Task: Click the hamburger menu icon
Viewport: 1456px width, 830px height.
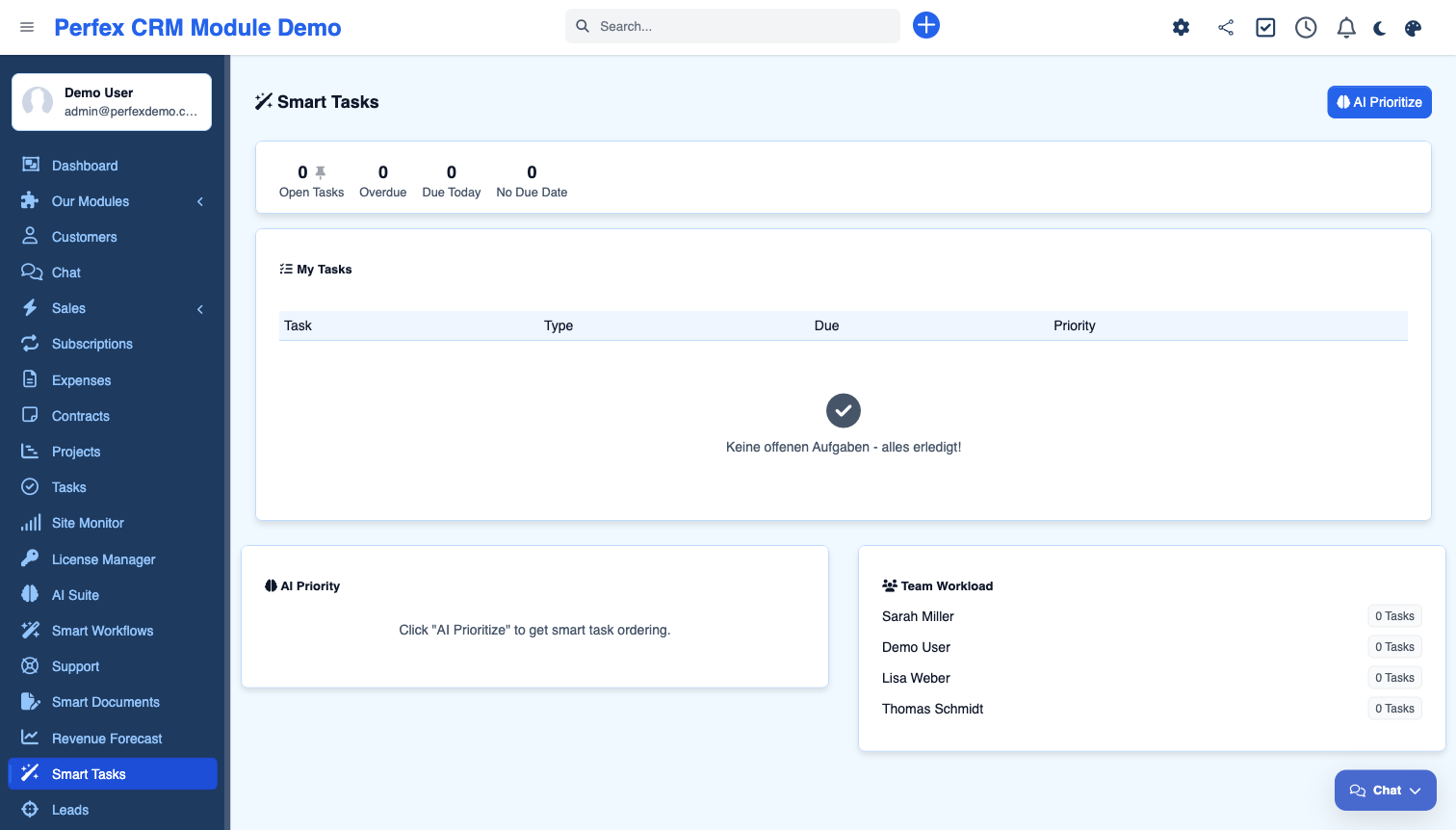Action: click(x=27, y=28)
